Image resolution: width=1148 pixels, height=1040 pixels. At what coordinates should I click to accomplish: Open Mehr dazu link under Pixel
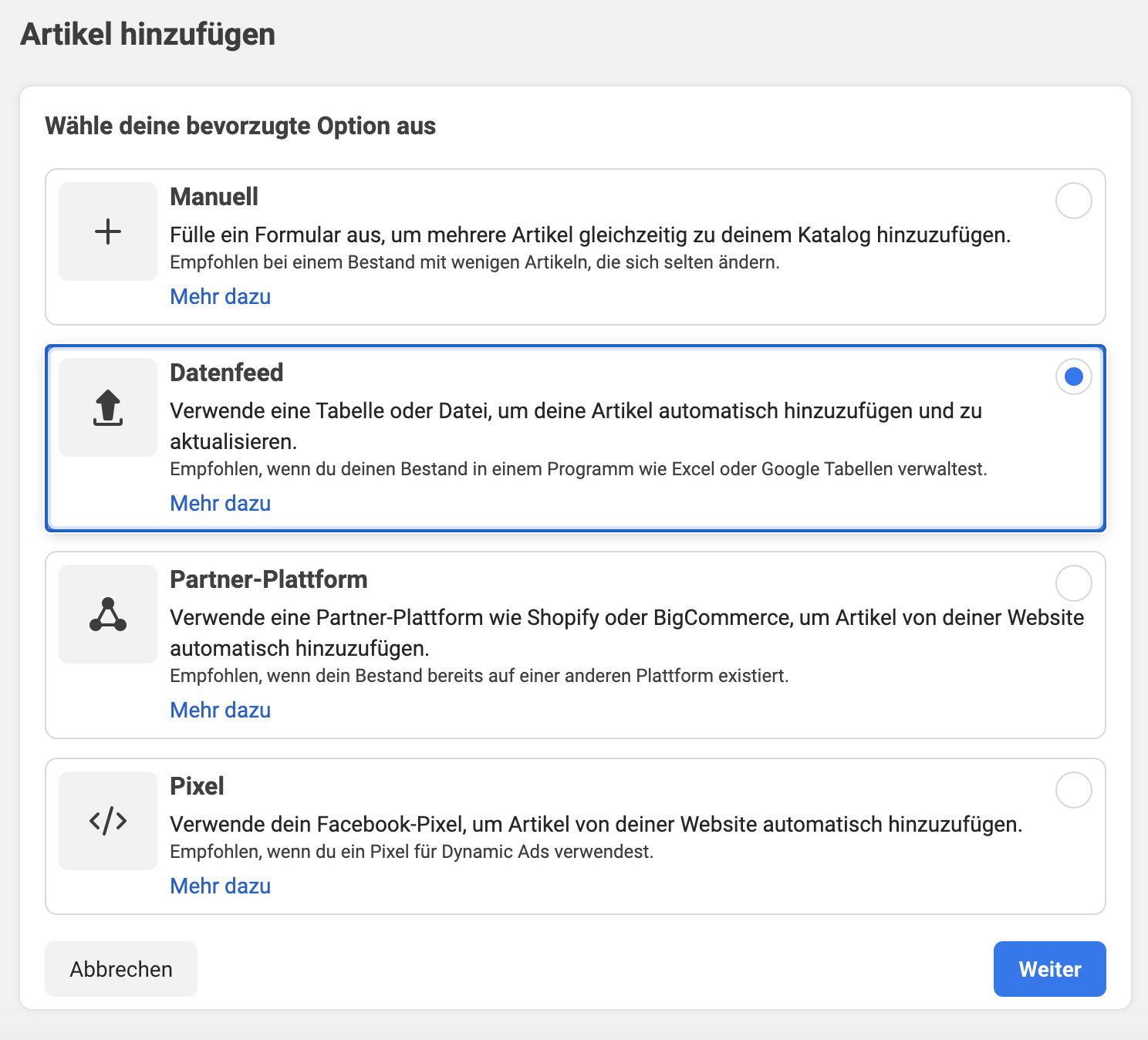[221, 886]
